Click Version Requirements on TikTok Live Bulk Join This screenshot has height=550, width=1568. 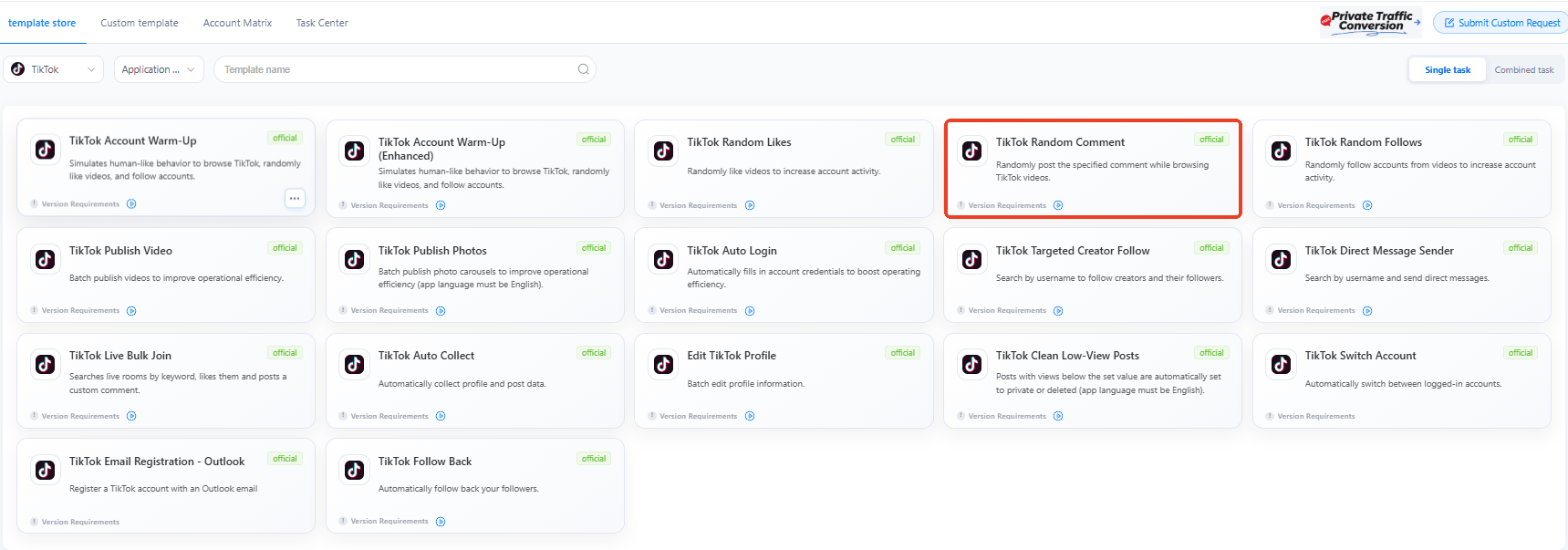coord(80,416)
